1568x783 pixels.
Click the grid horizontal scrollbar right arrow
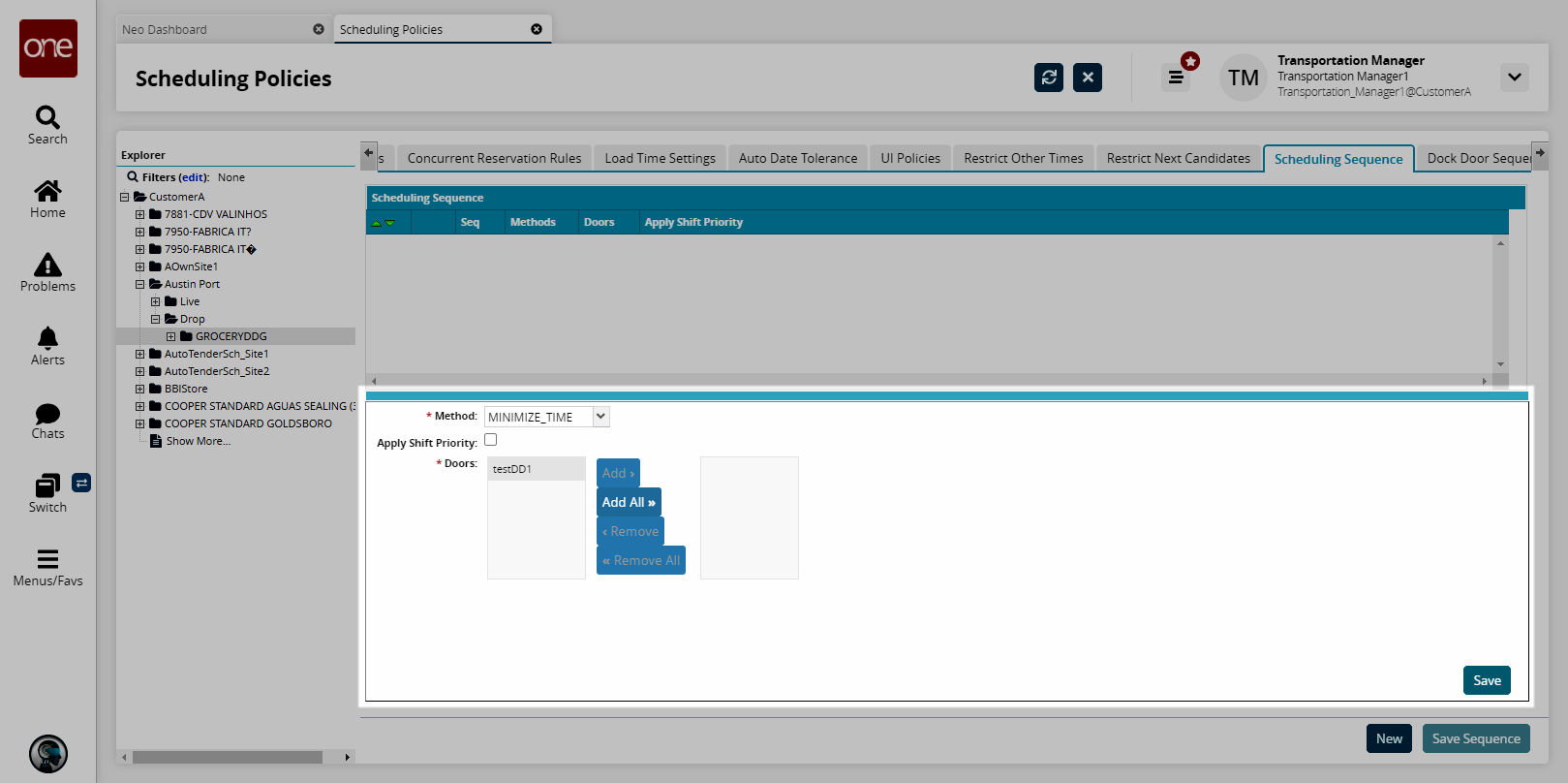[1485, 381]
